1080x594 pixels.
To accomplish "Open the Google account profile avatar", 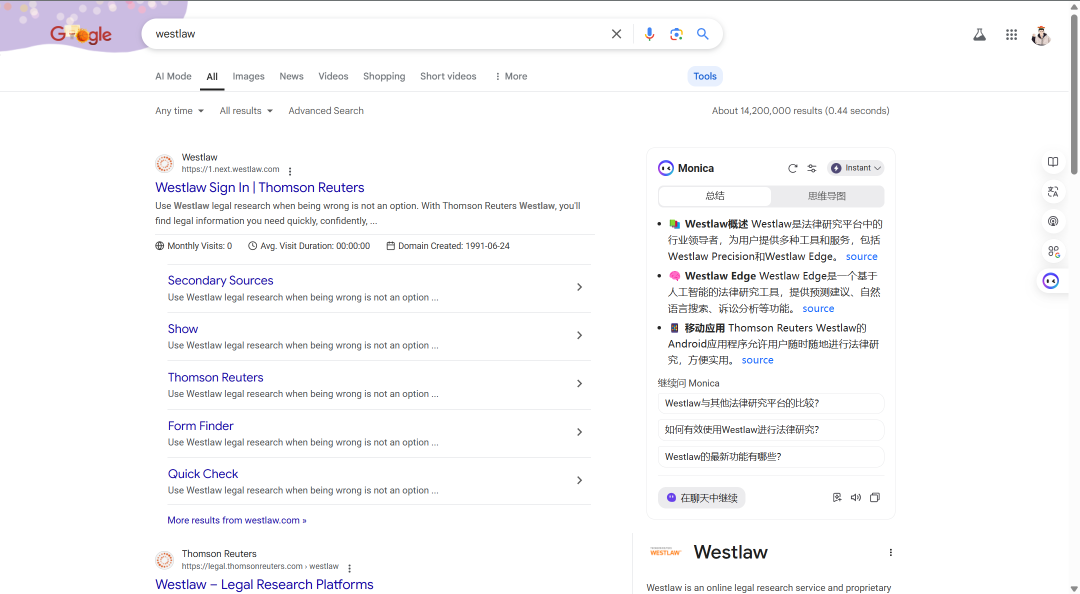I will click(x=1041, y=35).
